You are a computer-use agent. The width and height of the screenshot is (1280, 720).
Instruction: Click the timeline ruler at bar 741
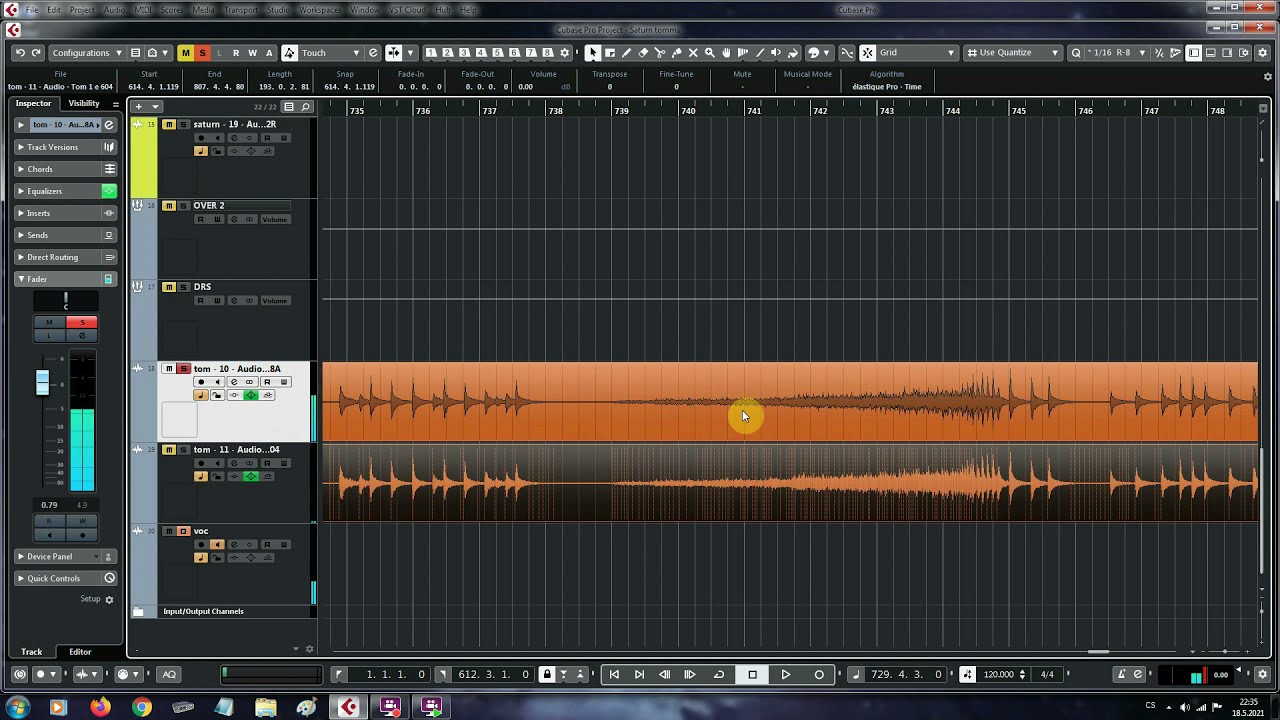click(x=755, y=110)
